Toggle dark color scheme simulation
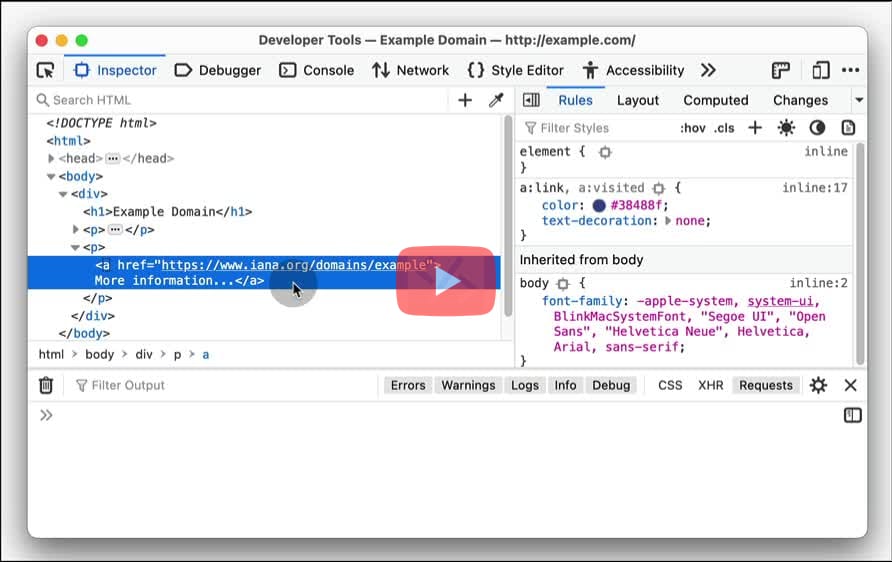 817,128
